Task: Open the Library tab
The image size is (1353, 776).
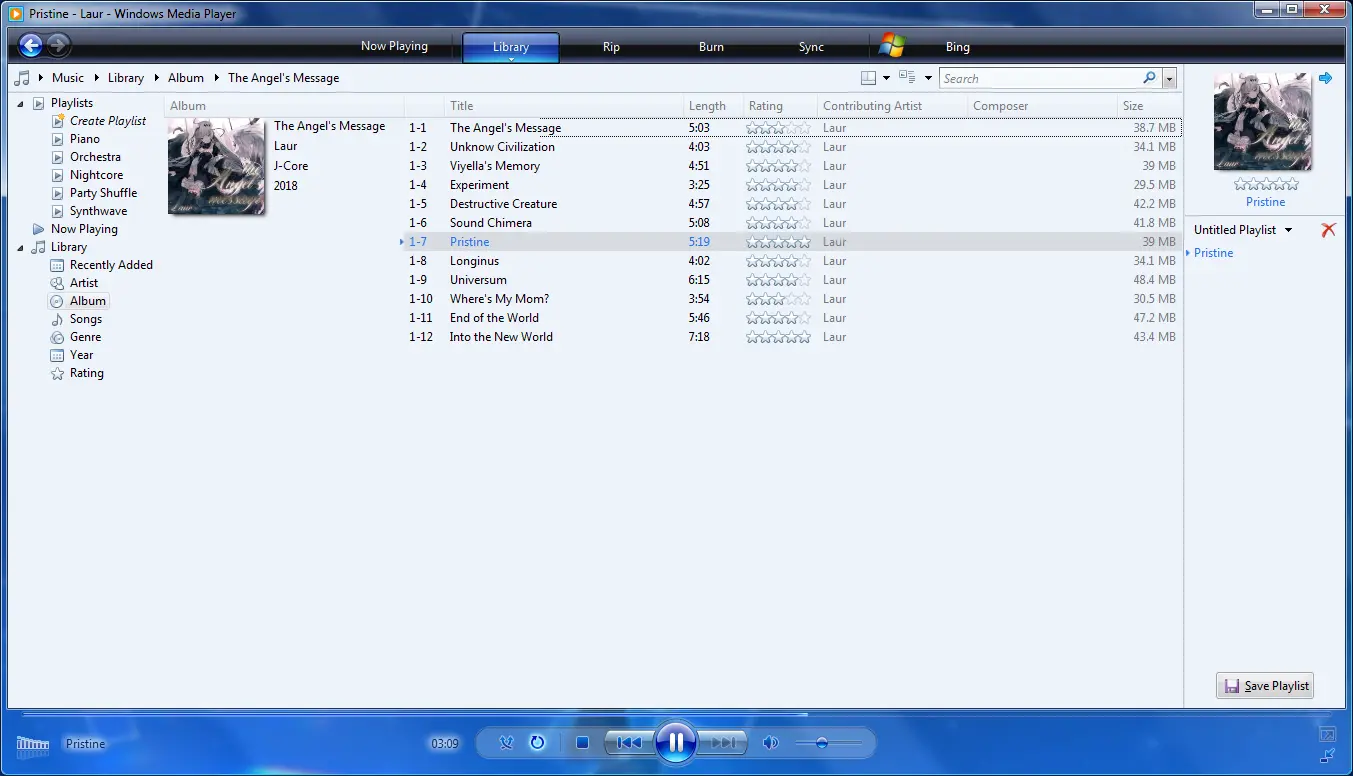Action: click(511, 47)
